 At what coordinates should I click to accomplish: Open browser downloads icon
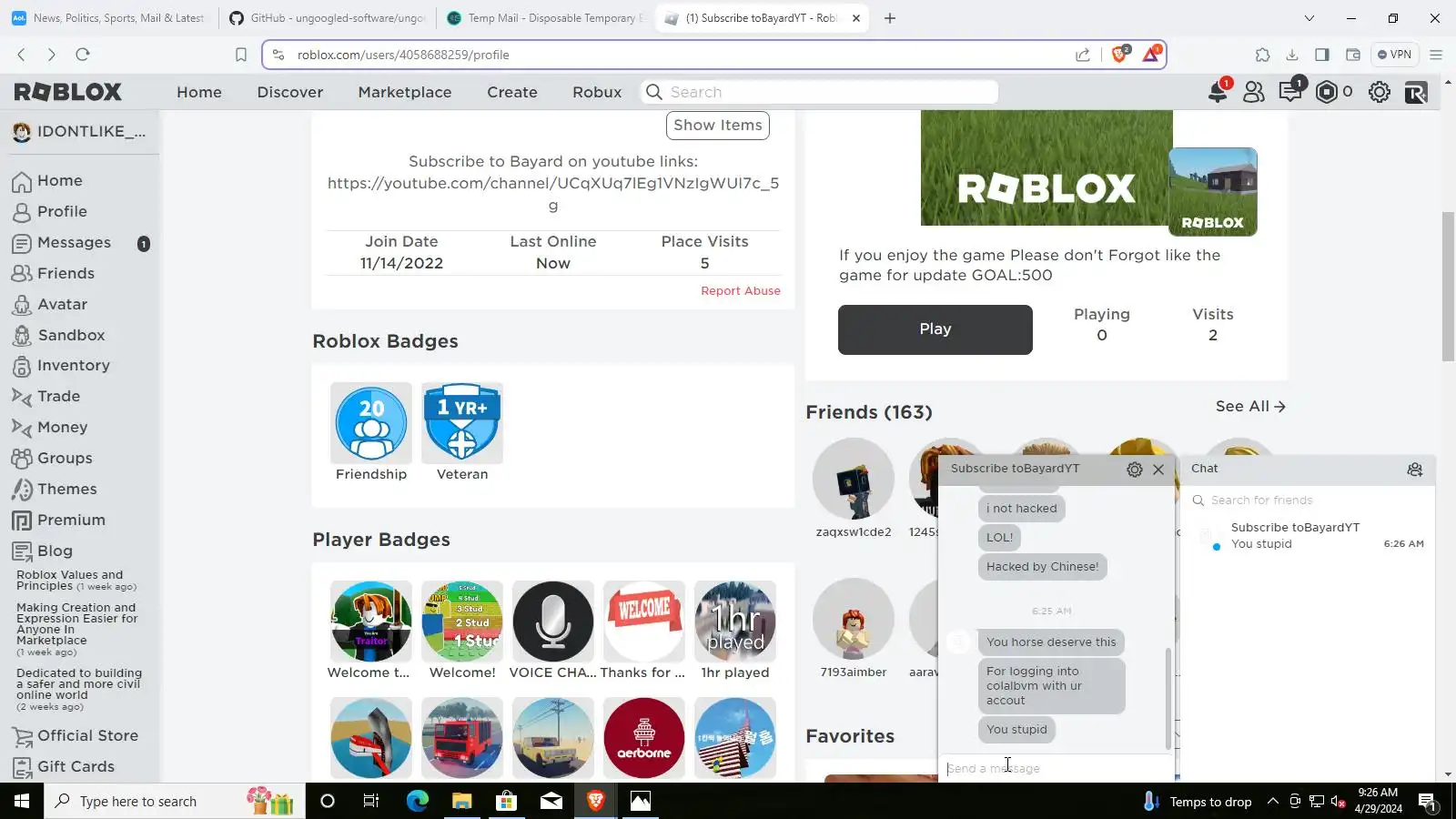(1292, 55)
